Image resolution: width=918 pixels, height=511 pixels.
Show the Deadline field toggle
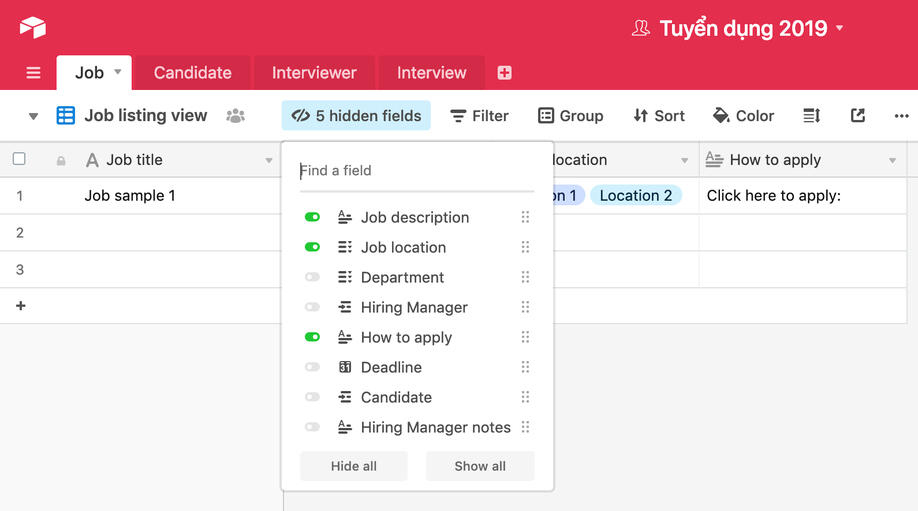coord(313,367)
